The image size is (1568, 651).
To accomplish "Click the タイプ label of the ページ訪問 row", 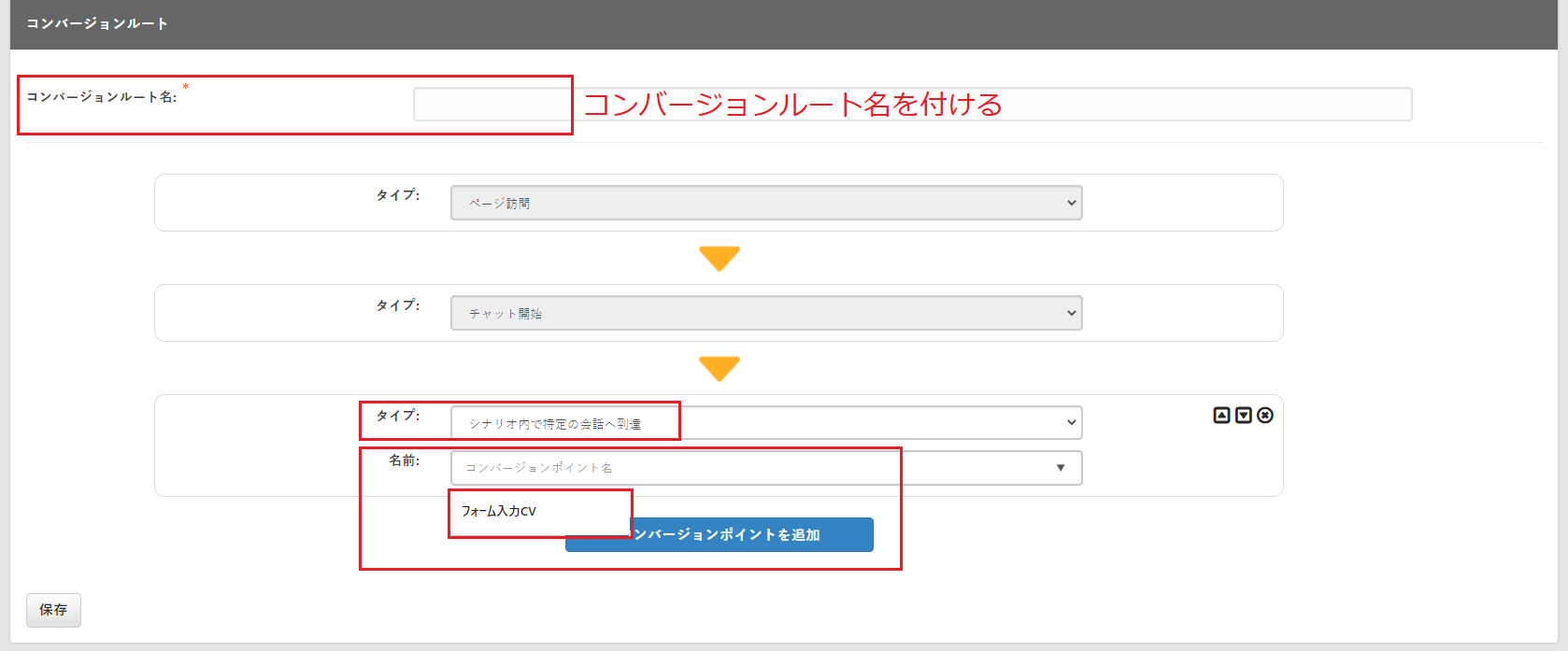I will pos(397,195).
